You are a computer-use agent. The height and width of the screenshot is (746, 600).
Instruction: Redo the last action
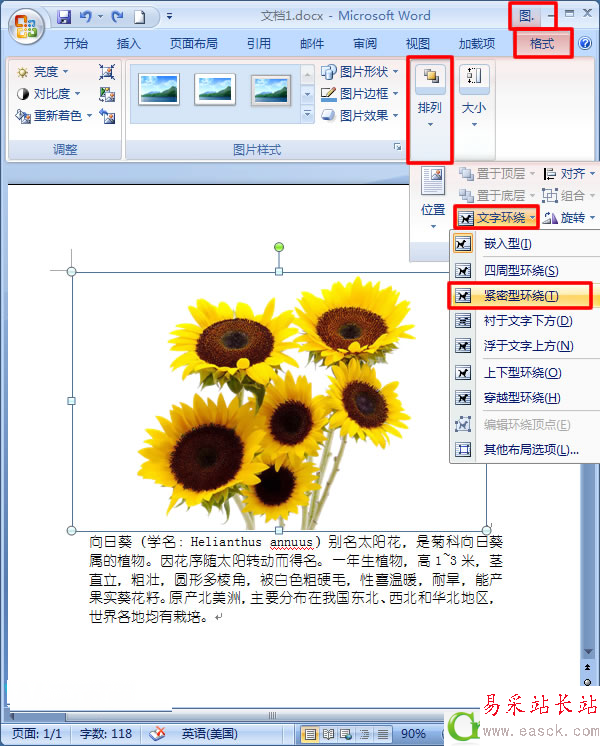[117, 17]
